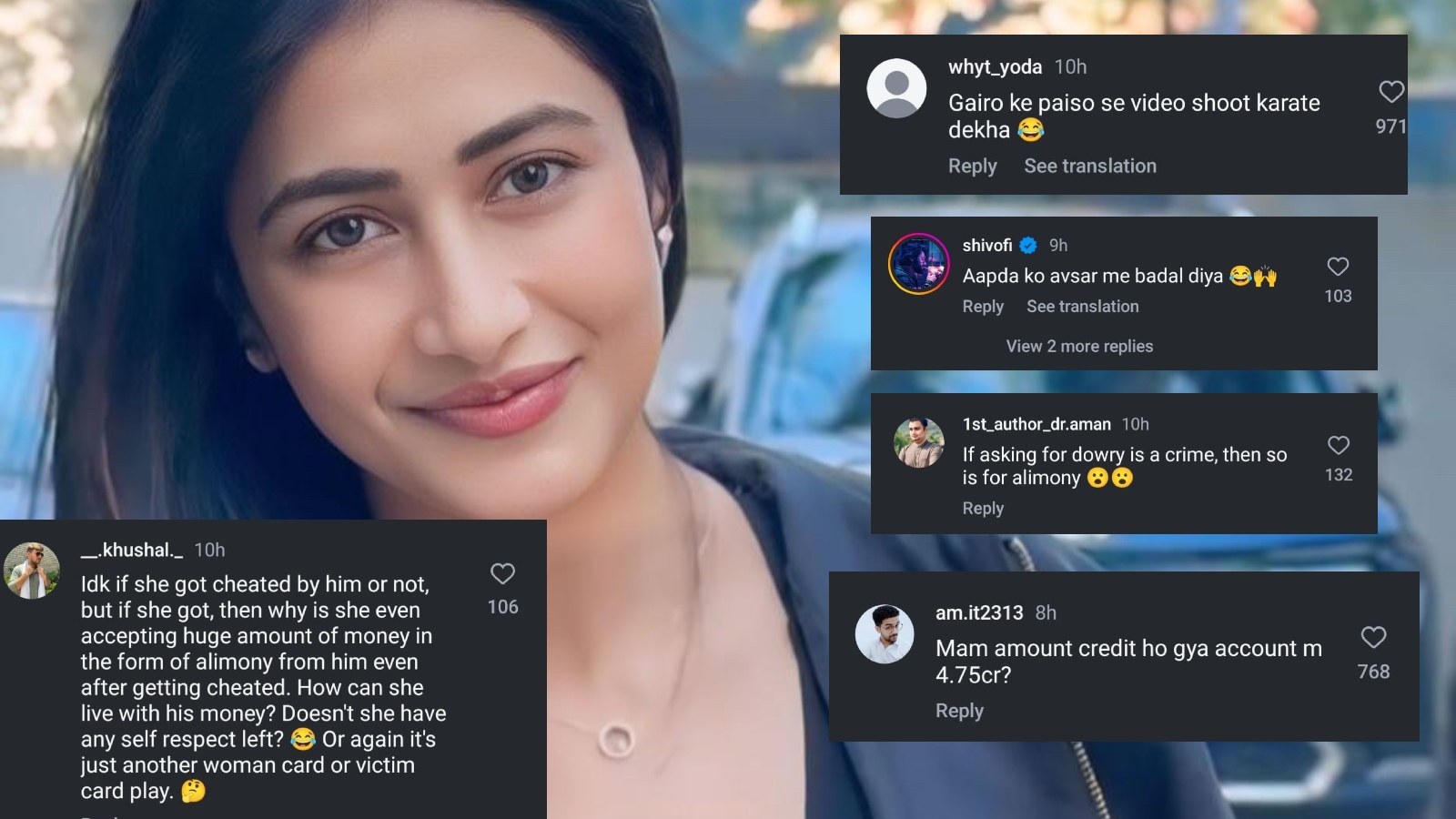1456x819 pixels.
Task: Tap heart icon on shivofi's comment
Action: click(x=1338, y=266)
